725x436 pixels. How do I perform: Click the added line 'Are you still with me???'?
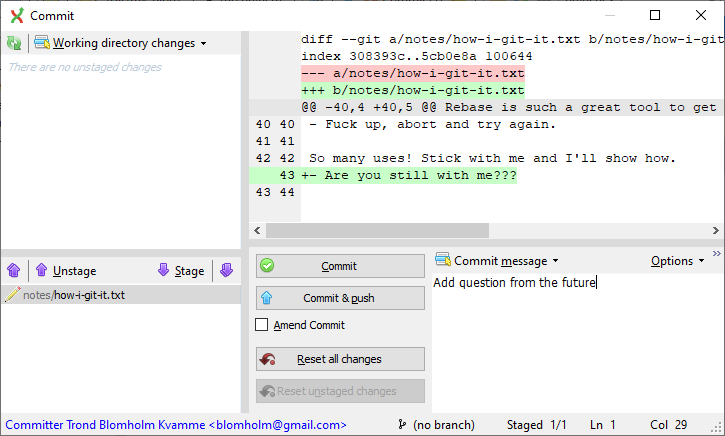[x=409, y=175]
